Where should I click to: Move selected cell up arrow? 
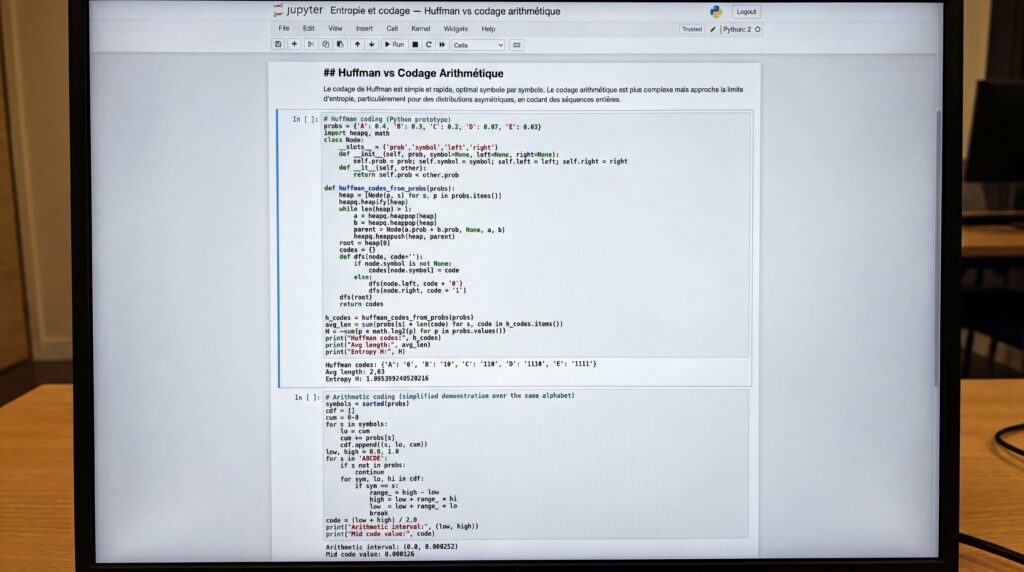coord(357,44)
